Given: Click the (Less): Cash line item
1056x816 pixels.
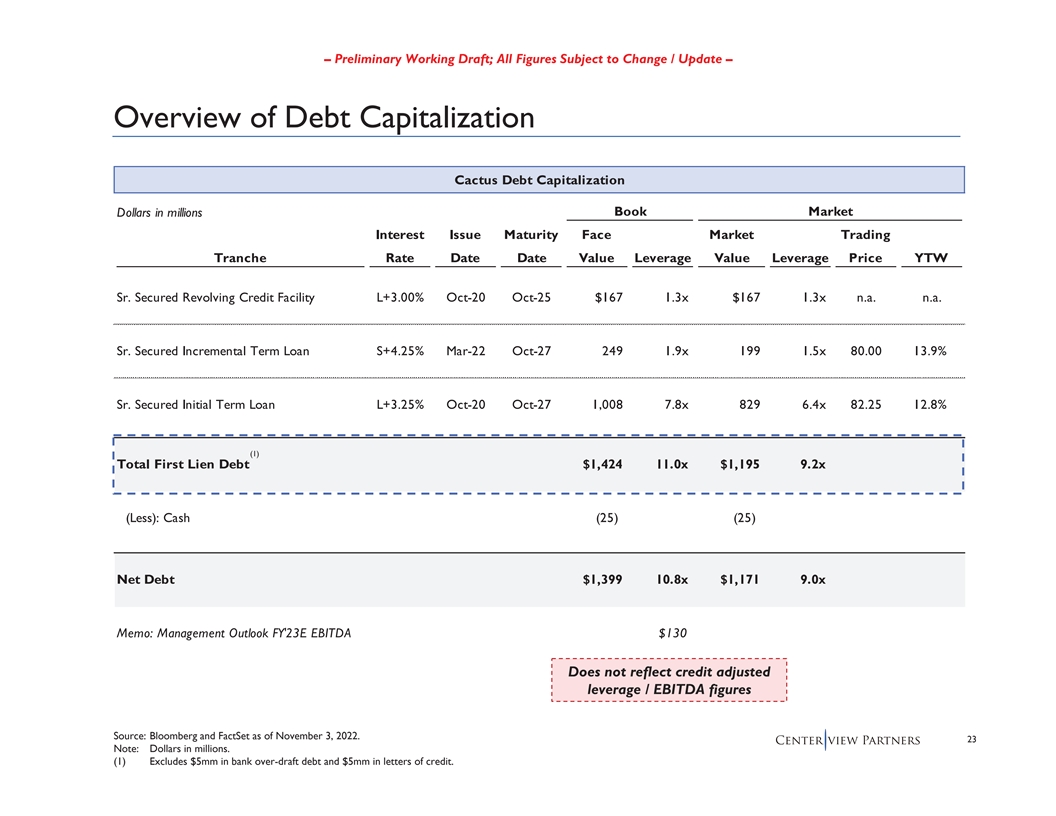Looking at the screenshot, I should 157,518.
